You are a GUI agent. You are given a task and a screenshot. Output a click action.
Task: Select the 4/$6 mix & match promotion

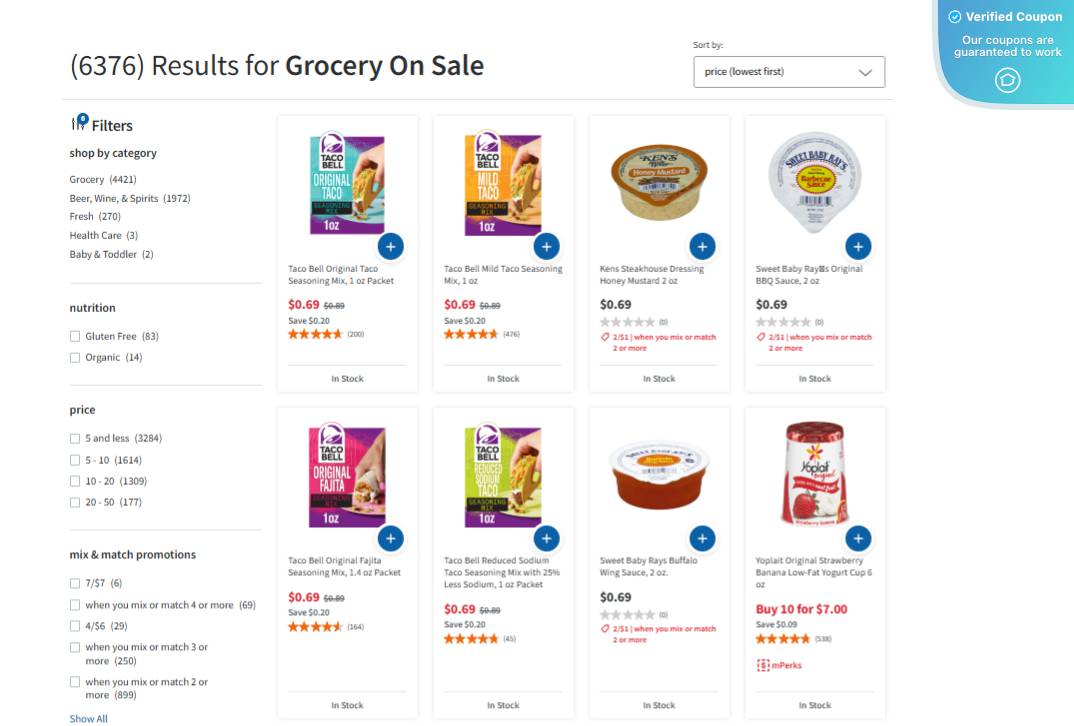(x=75, y=626)
